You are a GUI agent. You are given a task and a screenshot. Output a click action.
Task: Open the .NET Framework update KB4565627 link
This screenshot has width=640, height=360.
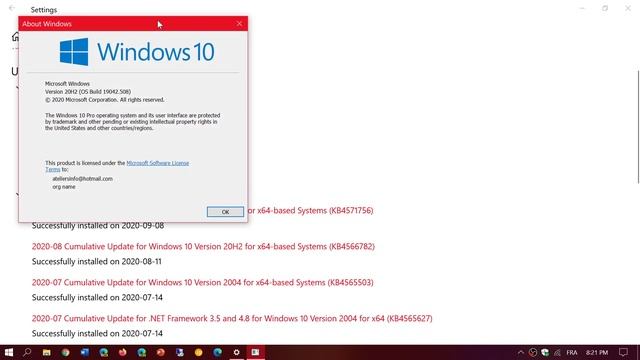click(232, 318)
